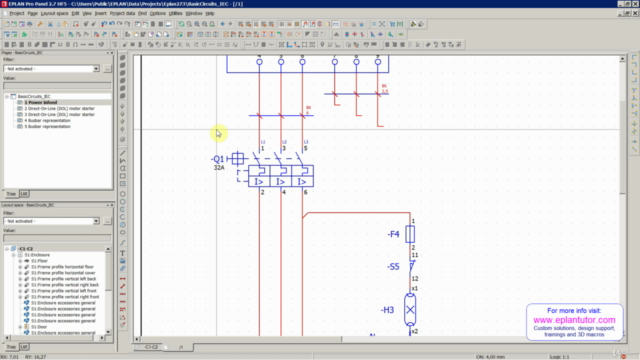Select page 5 Busbar representation

click(x=47, y=127)
